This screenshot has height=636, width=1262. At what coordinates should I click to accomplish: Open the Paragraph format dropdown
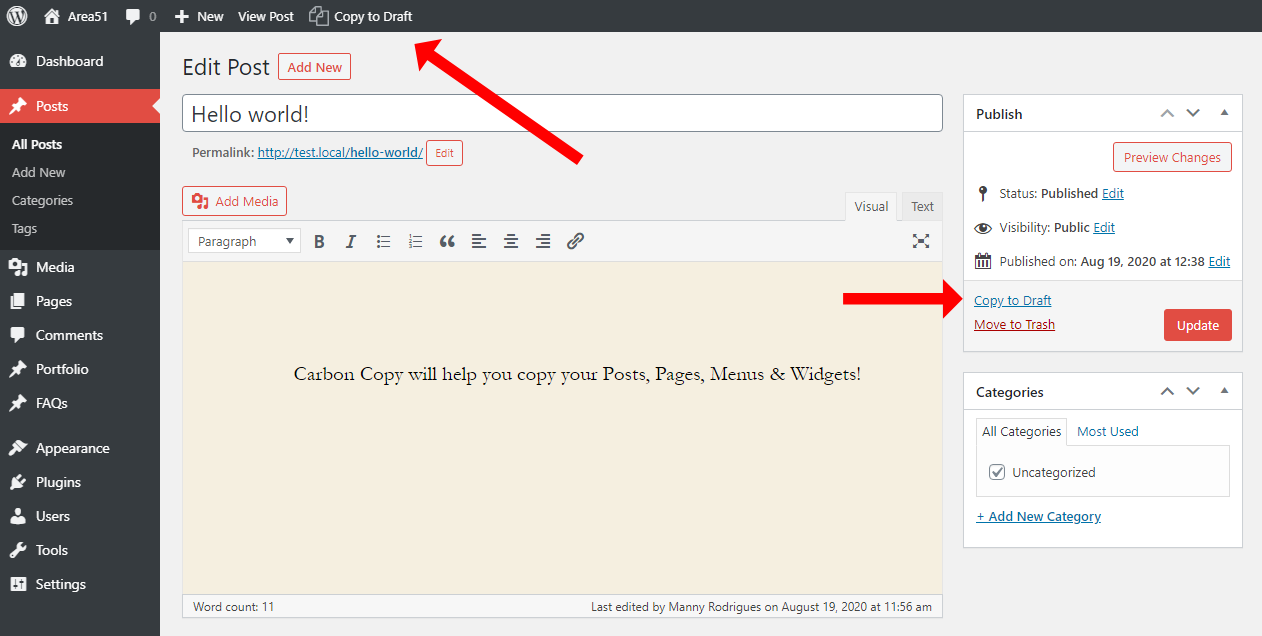[x=245, y=241]
